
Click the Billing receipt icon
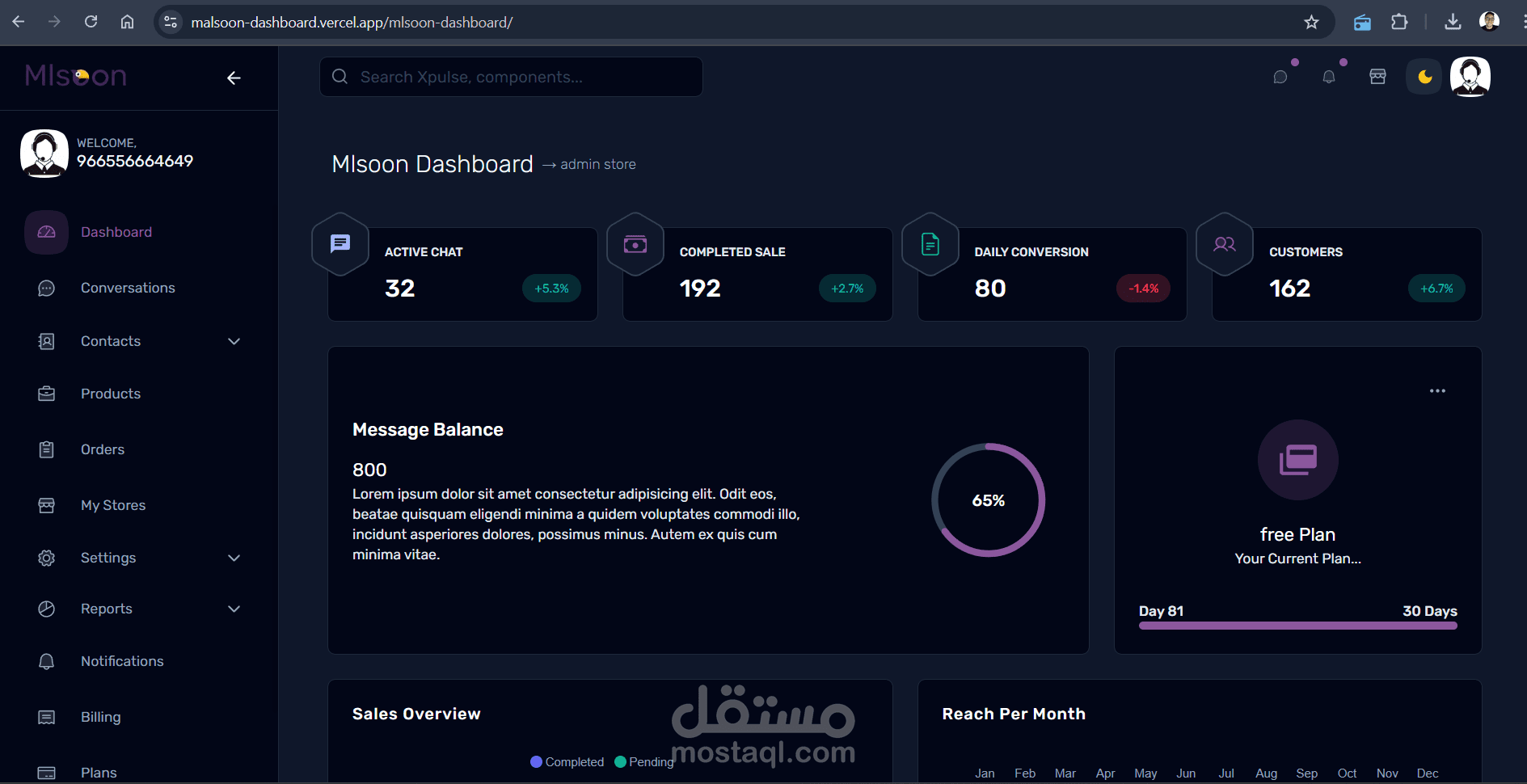47,717
